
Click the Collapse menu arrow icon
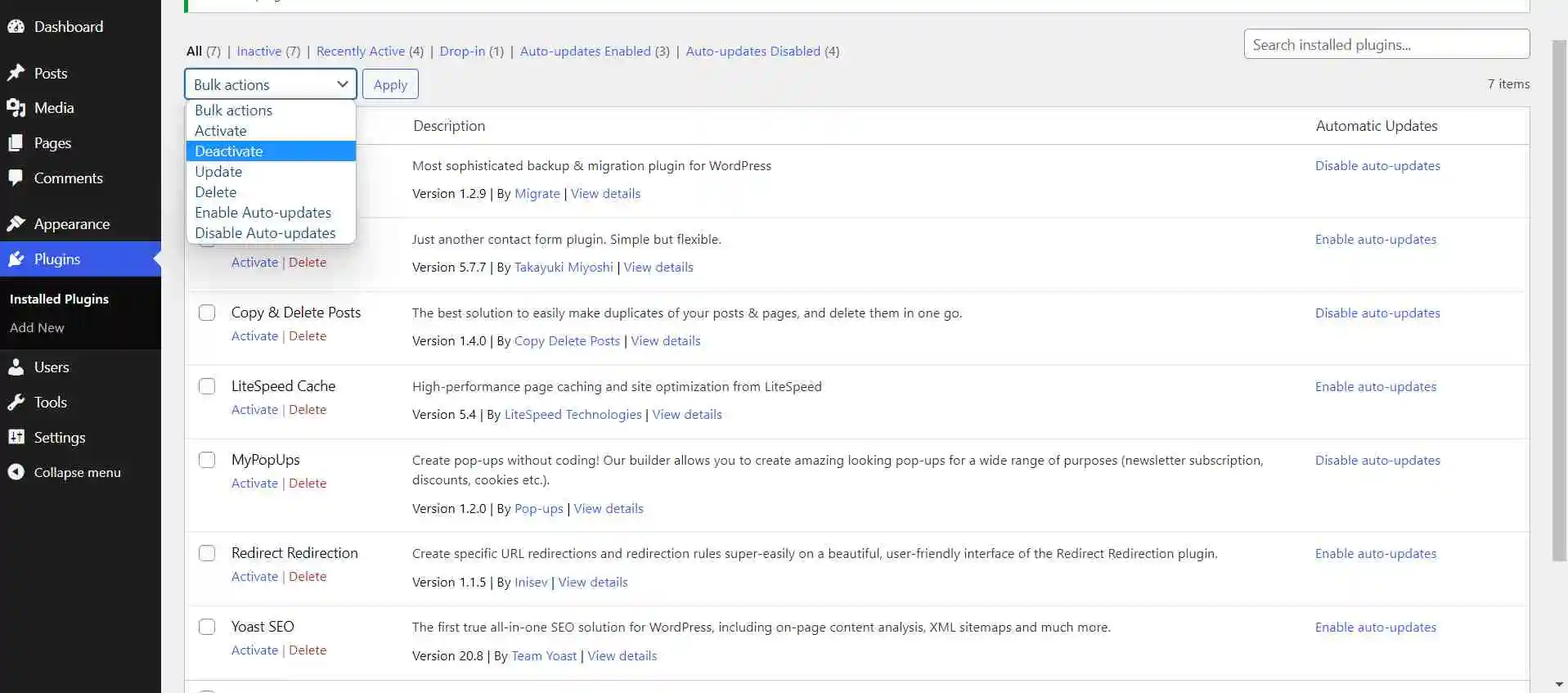[16, 472]
